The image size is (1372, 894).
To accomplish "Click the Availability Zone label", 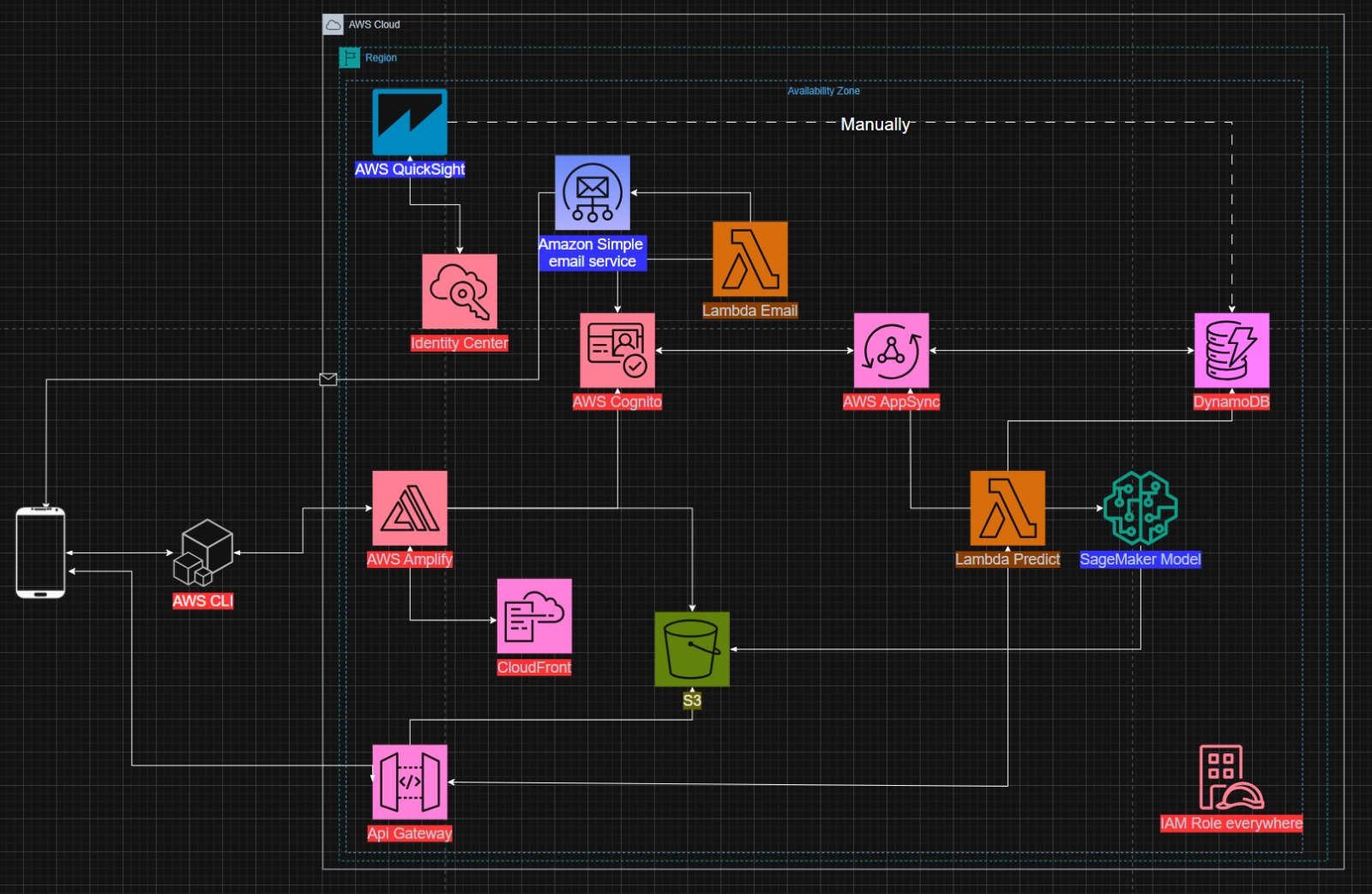I will tap(823, 91).
